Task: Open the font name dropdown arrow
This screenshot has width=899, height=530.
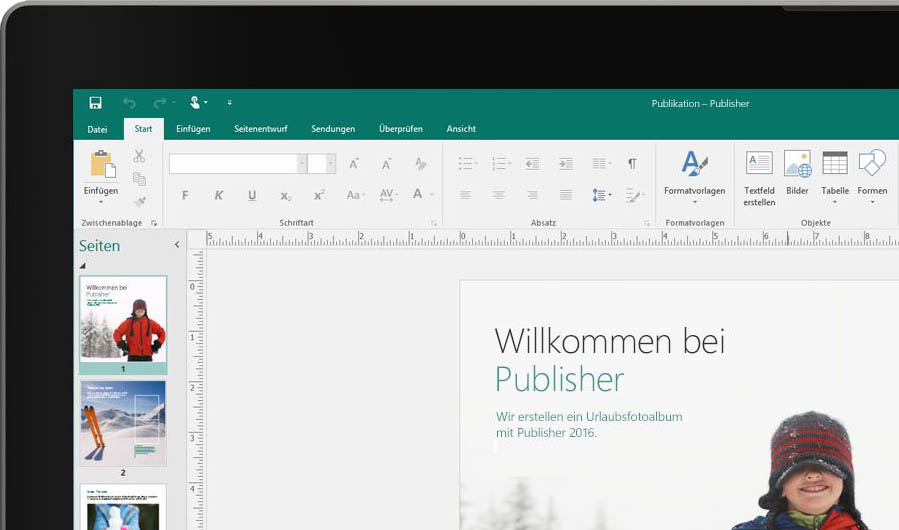Action: point(302,164)
